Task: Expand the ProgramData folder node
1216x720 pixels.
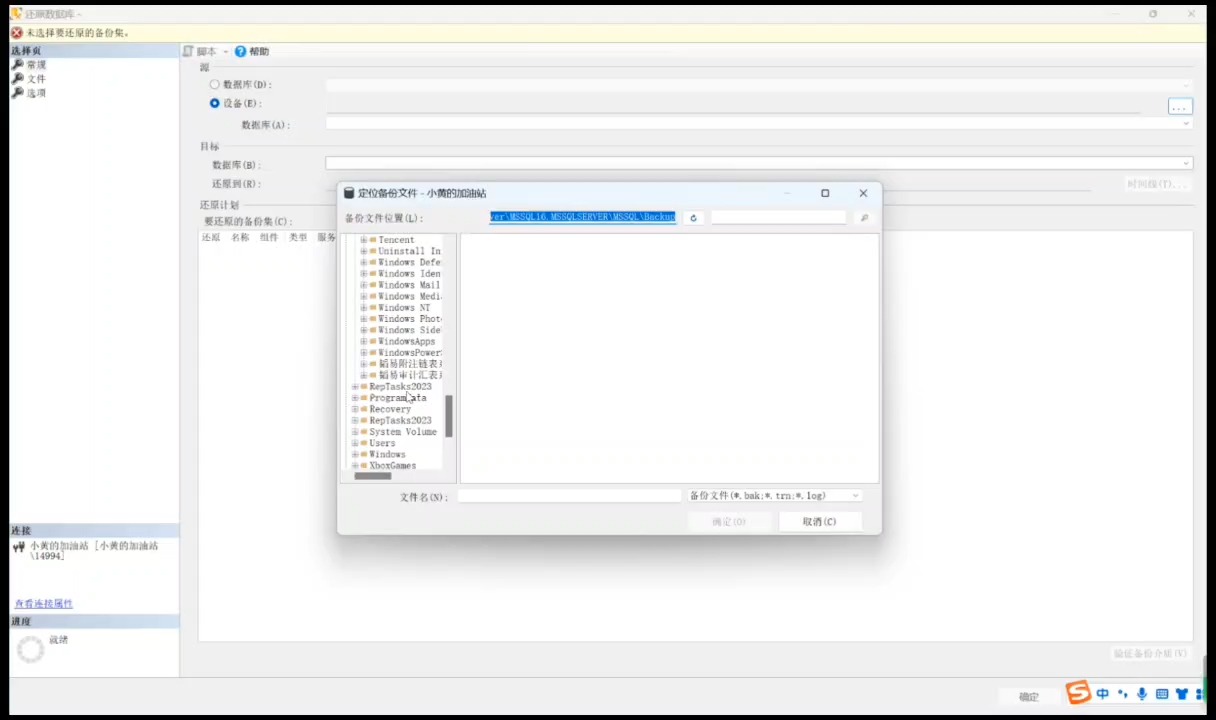Action: (x=355, y=398)
